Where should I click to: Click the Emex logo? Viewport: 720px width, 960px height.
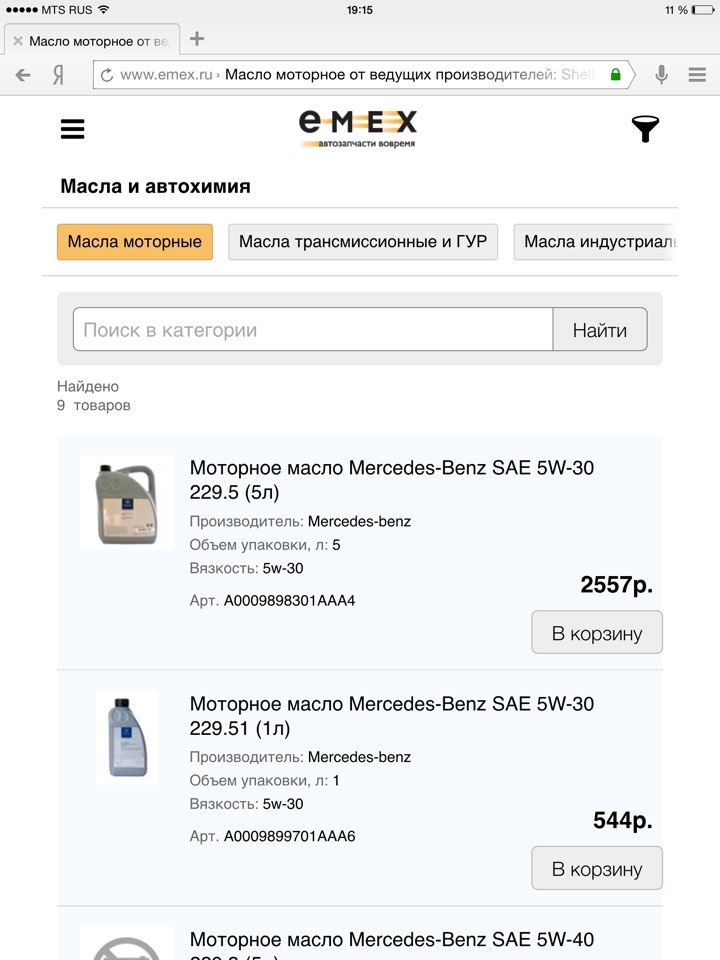pos(358,129)
